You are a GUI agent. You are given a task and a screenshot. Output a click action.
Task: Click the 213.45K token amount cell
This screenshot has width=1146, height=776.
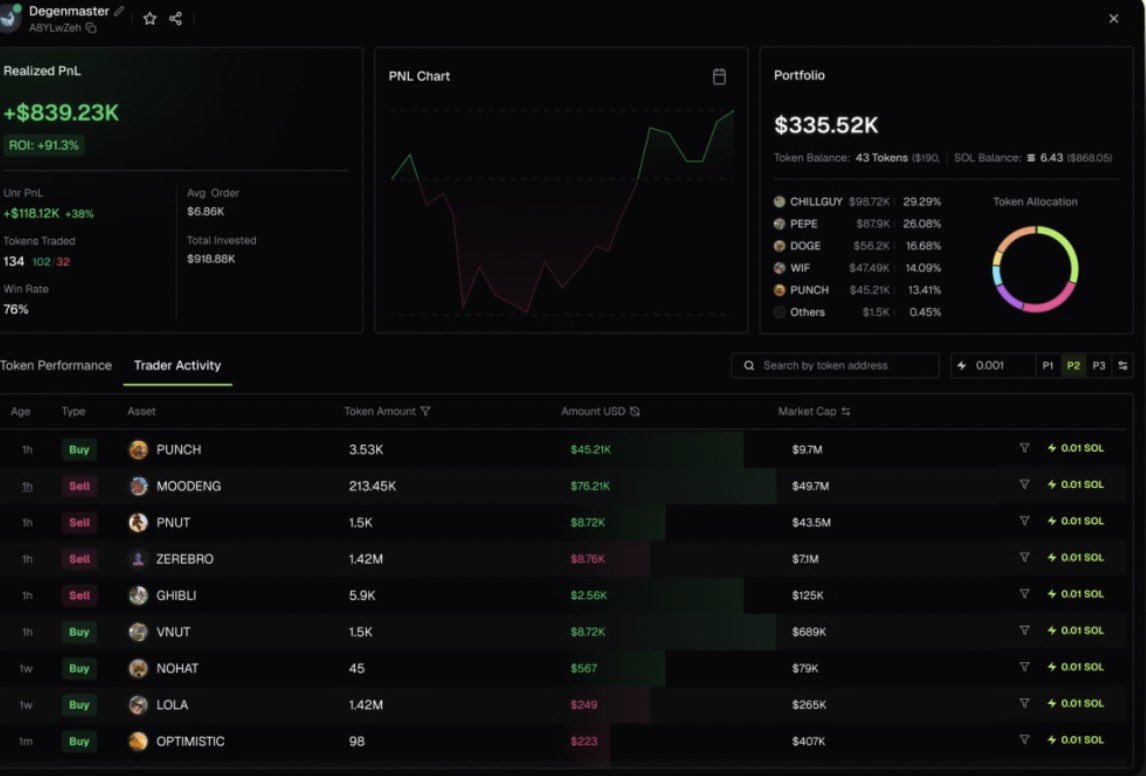click(372, 486)
